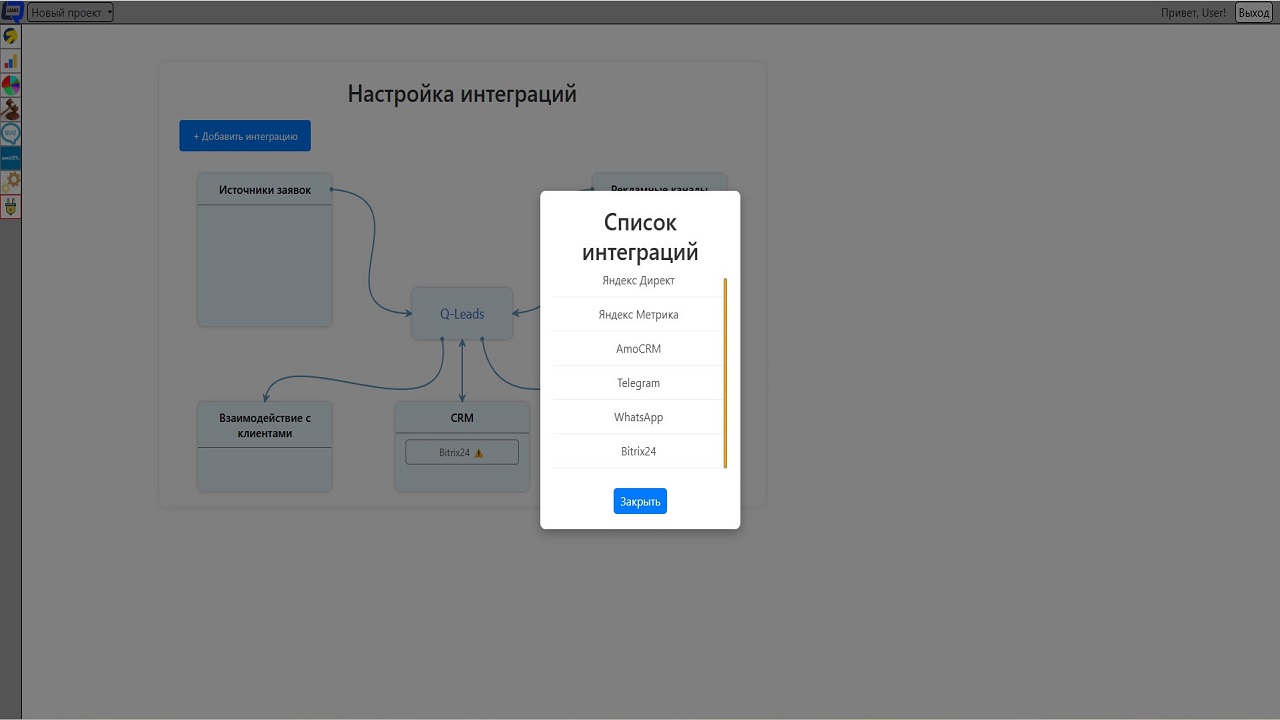The width and height of the screenshot is (1280, 720).
Task: Choose Telegram in the integrations list
Action: pyautogui.click(x=638, y=383)
